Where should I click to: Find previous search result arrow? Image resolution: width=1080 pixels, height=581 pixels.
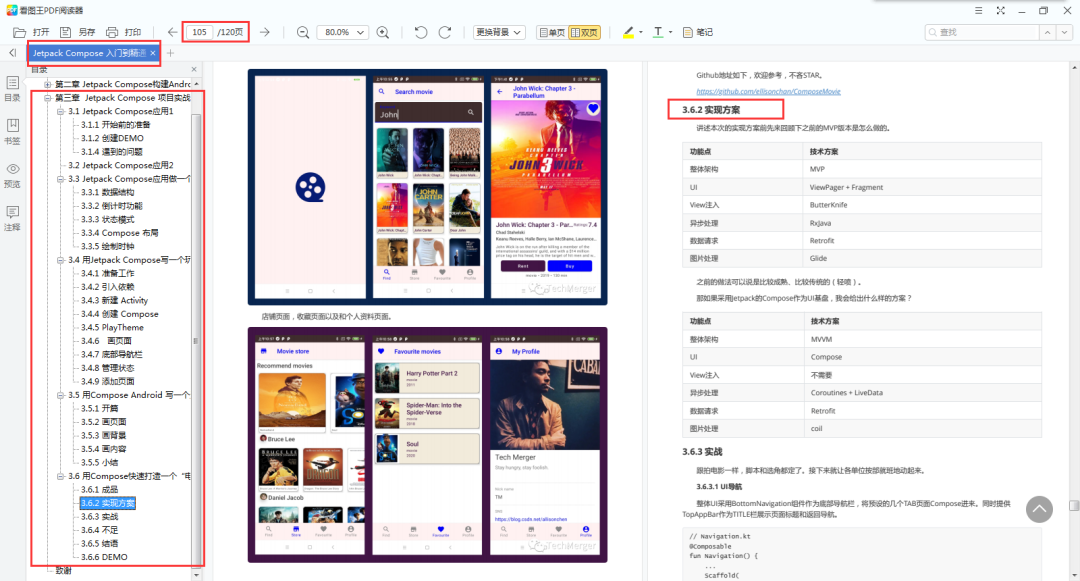pos(1048,32)
